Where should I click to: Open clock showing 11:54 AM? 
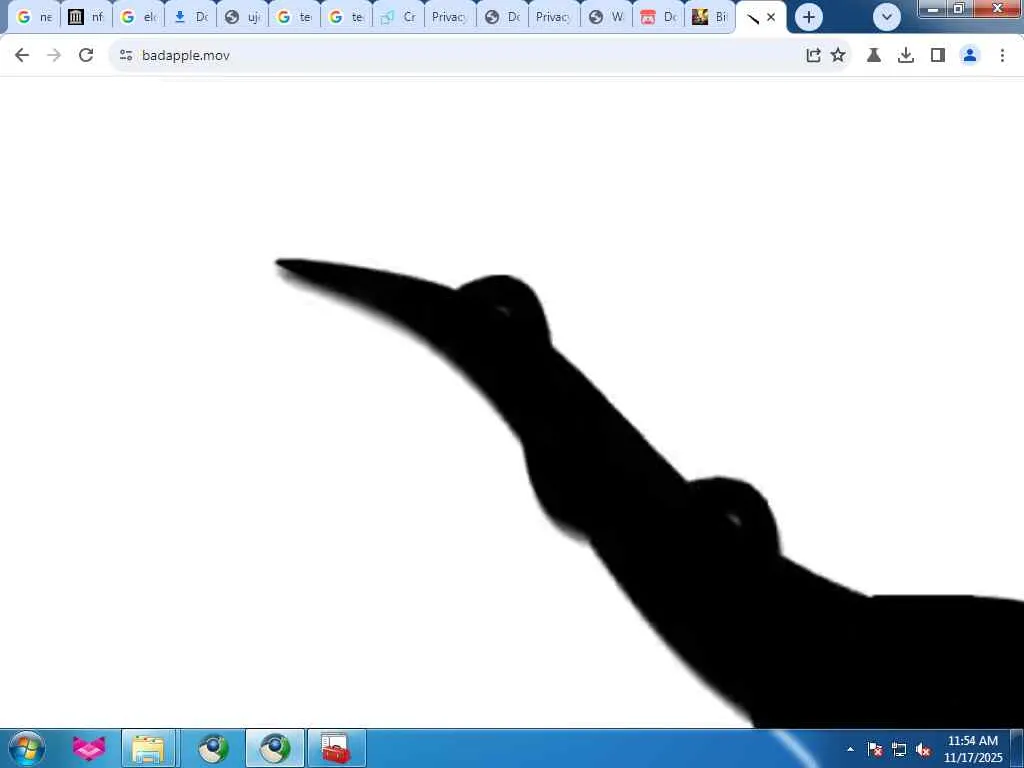[972, 749]
